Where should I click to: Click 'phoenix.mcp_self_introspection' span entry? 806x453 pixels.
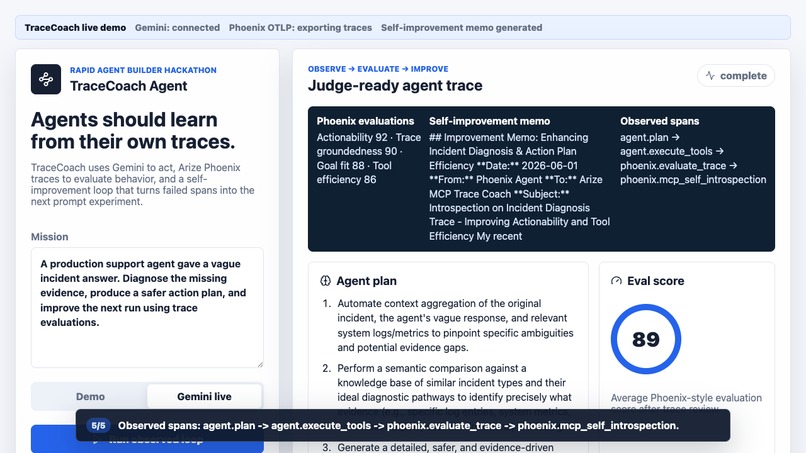point(693,179)
